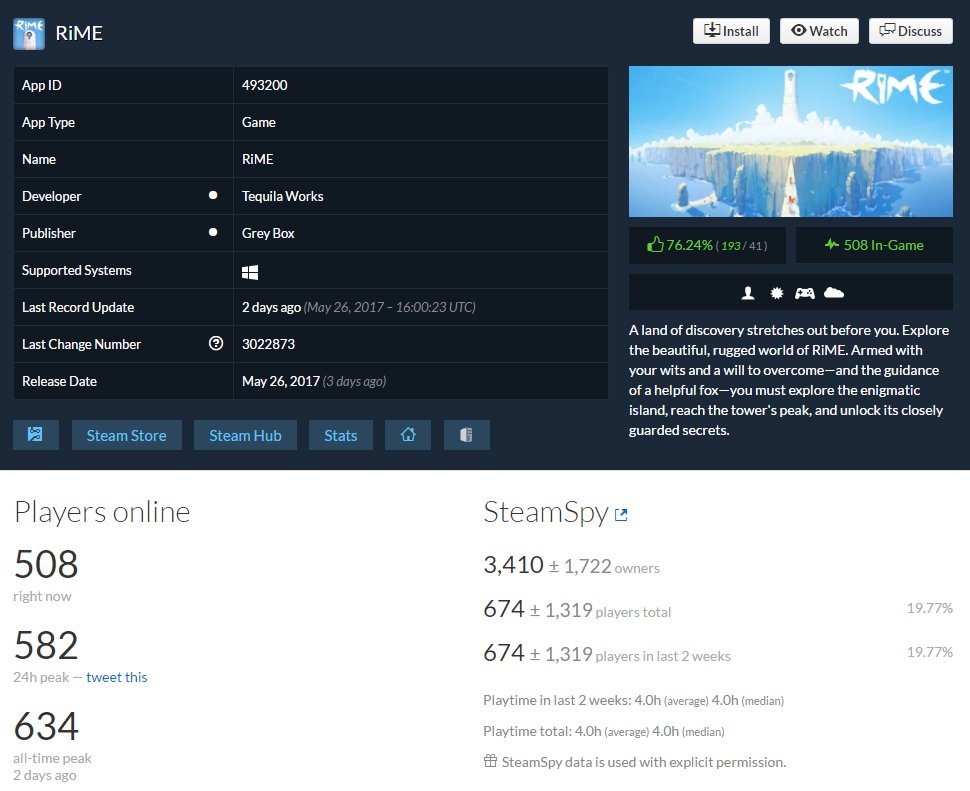Viewport: 970px width, 791px height.
Task: Click the Developer row dot icon
Action: [213, 195]
